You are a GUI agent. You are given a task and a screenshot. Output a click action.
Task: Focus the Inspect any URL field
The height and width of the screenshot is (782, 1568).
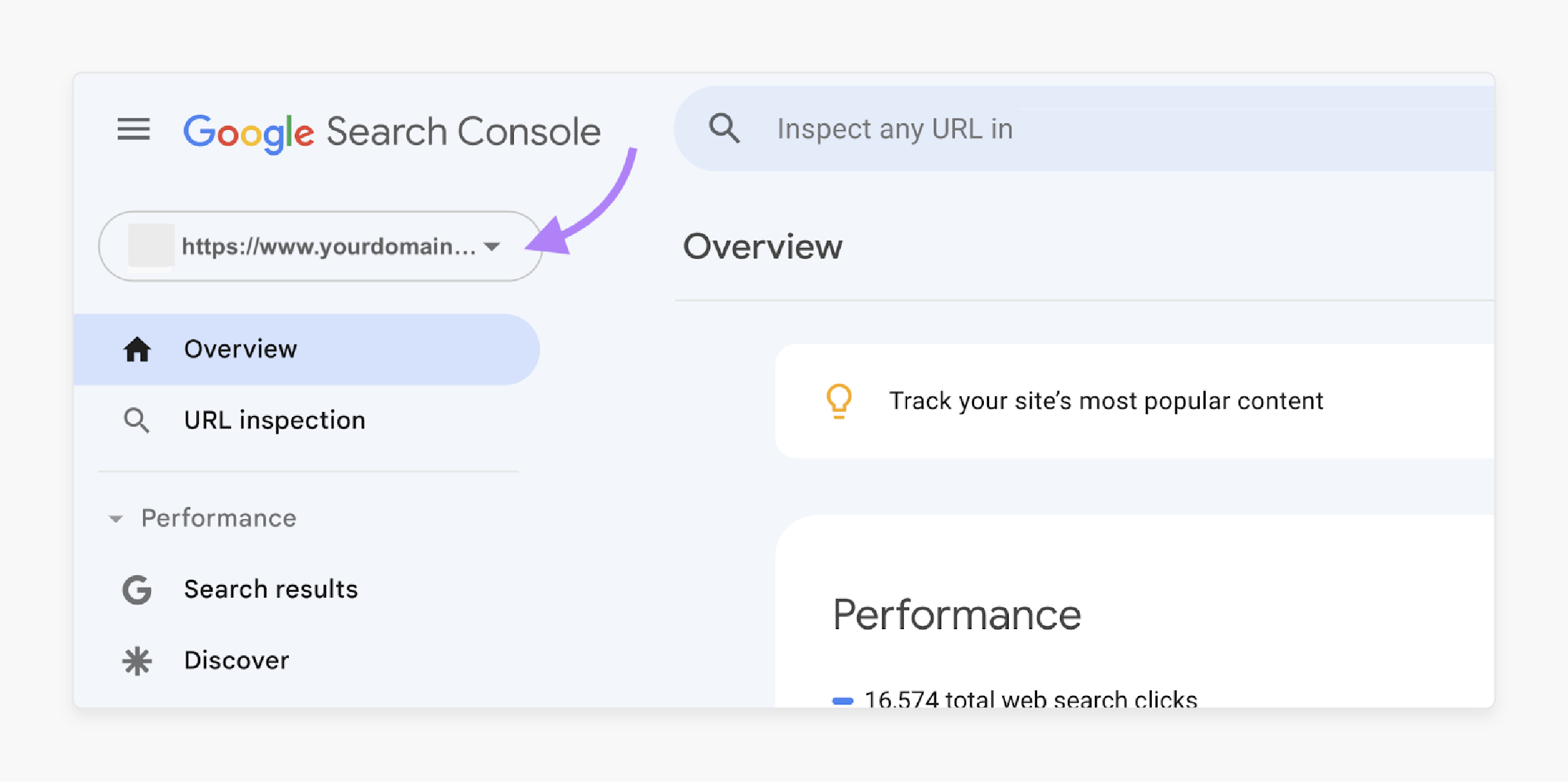(1084, 129)
